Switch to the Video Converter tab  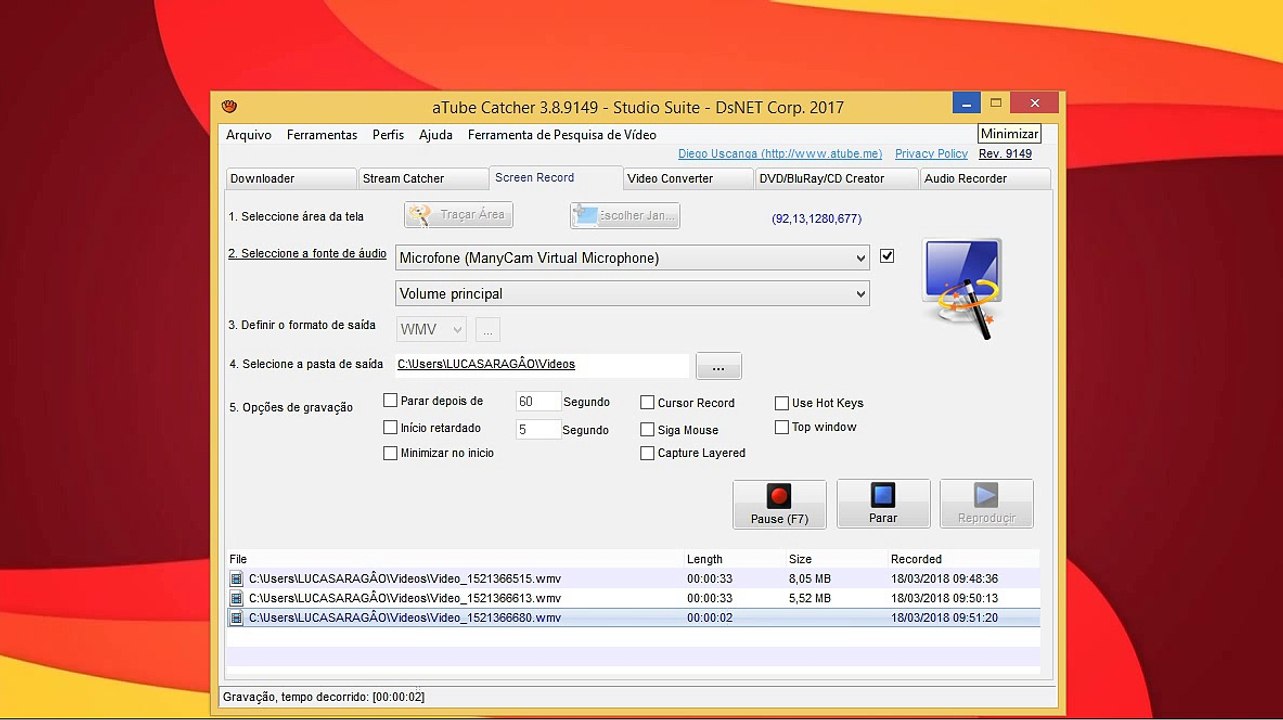coord(688,179)
